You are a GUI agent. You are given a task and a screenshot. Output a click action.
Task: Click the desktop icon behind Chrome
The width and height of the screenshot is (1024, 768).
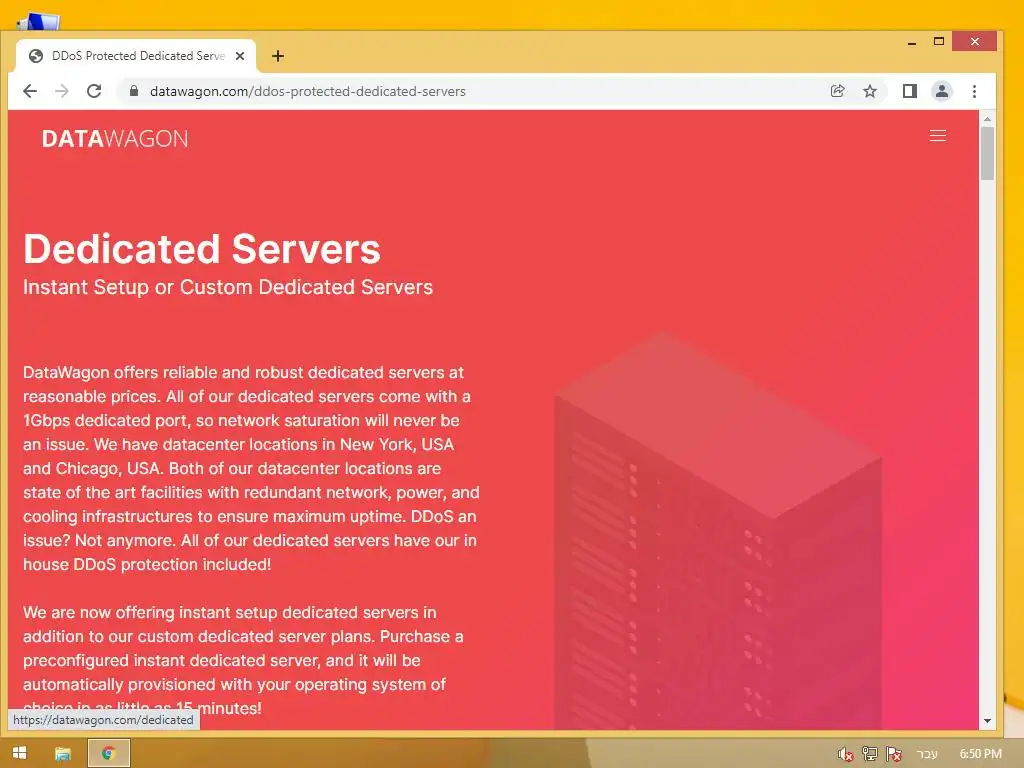pos(39,21)
